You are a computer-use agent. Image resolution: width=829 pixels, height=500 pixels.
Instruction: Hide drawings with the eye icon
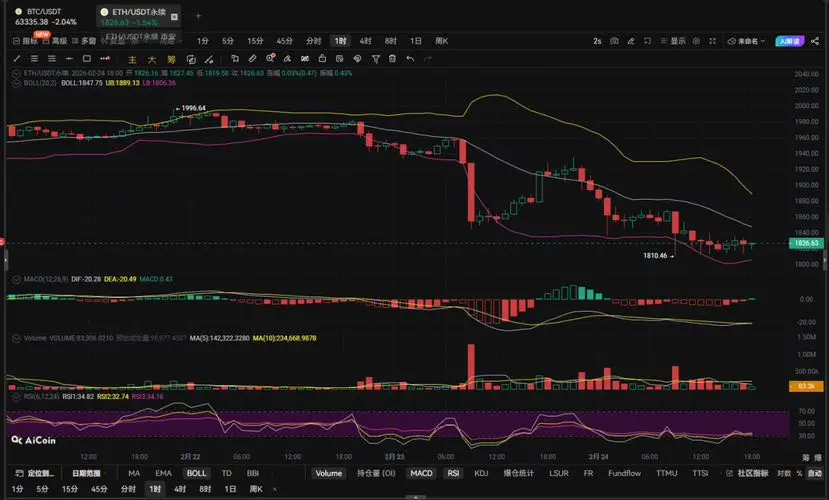pos(357,59)
